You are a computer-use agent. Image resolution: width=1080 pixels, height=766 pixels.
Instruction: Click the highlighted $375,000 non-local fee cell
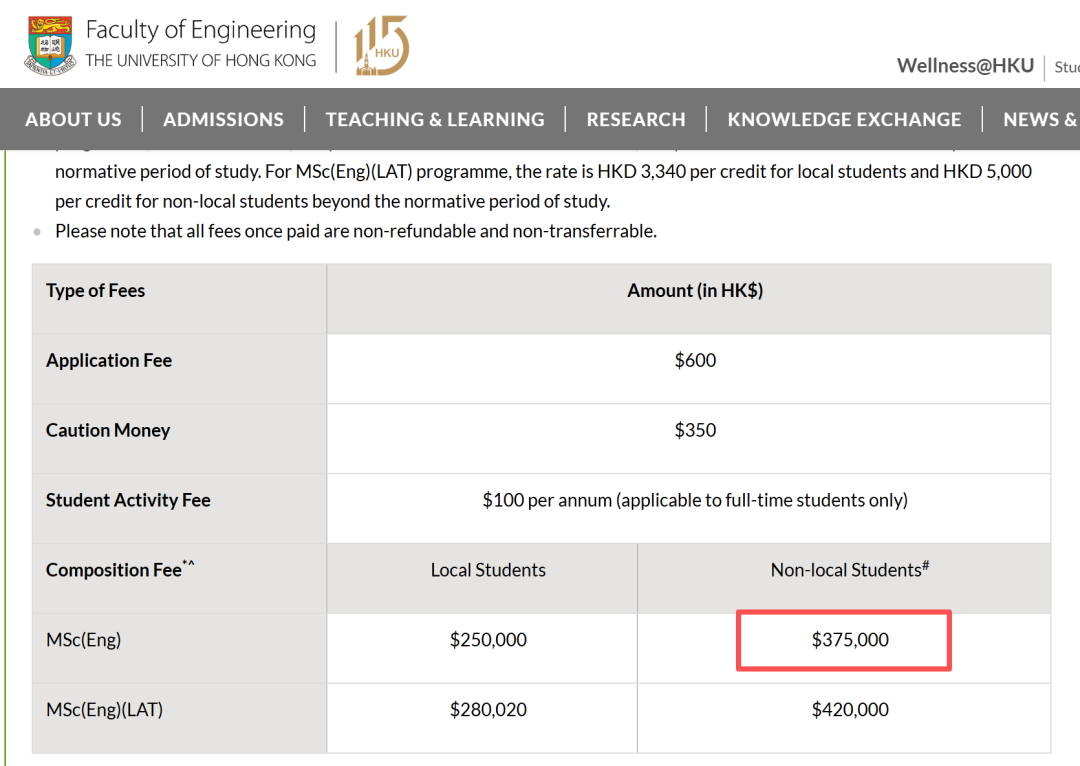[850, 640]
